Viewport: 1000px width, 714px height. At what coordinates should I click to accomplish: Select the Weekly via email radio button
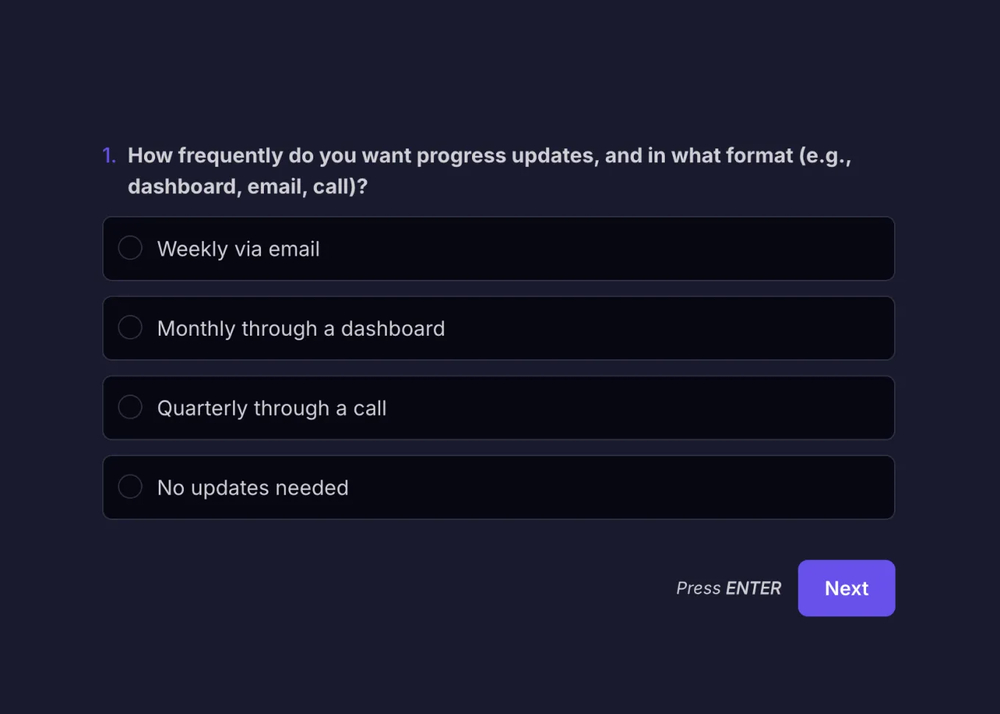pos(130,248)
